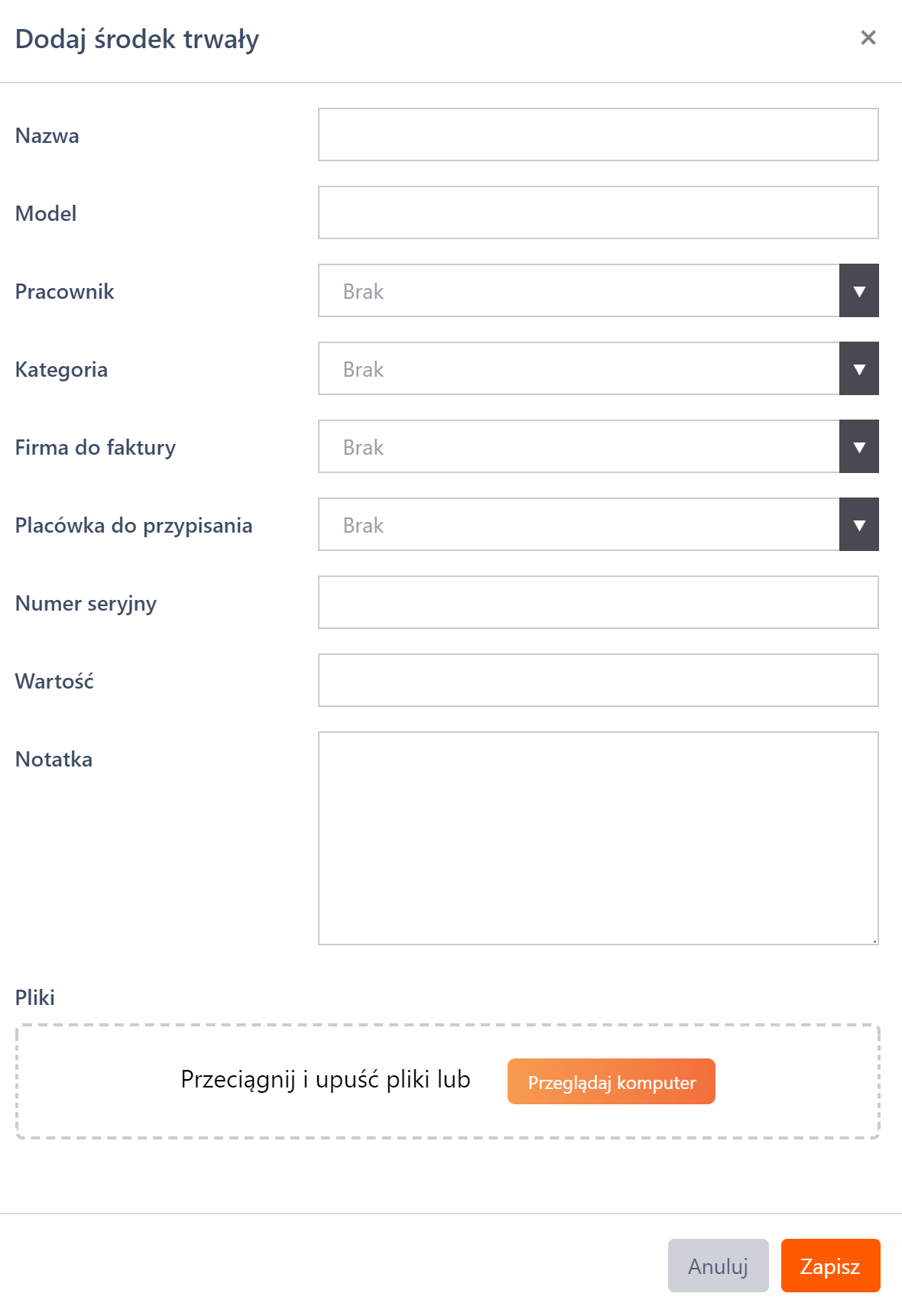Select the Numer seryjny input box
This screenshot has height=1316, width=902.
(x=598, y=603)
